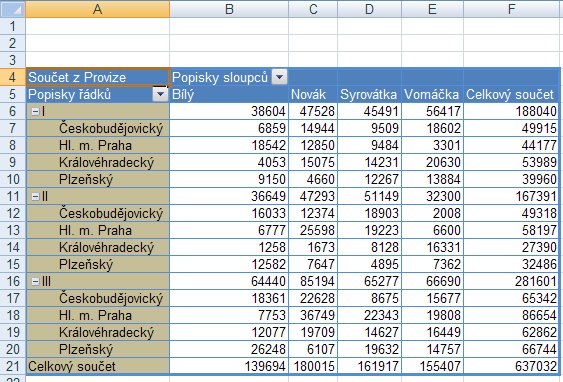Select Českobudějovický under group I
This screenshot has height=382, width=563.
click(98, 128)
